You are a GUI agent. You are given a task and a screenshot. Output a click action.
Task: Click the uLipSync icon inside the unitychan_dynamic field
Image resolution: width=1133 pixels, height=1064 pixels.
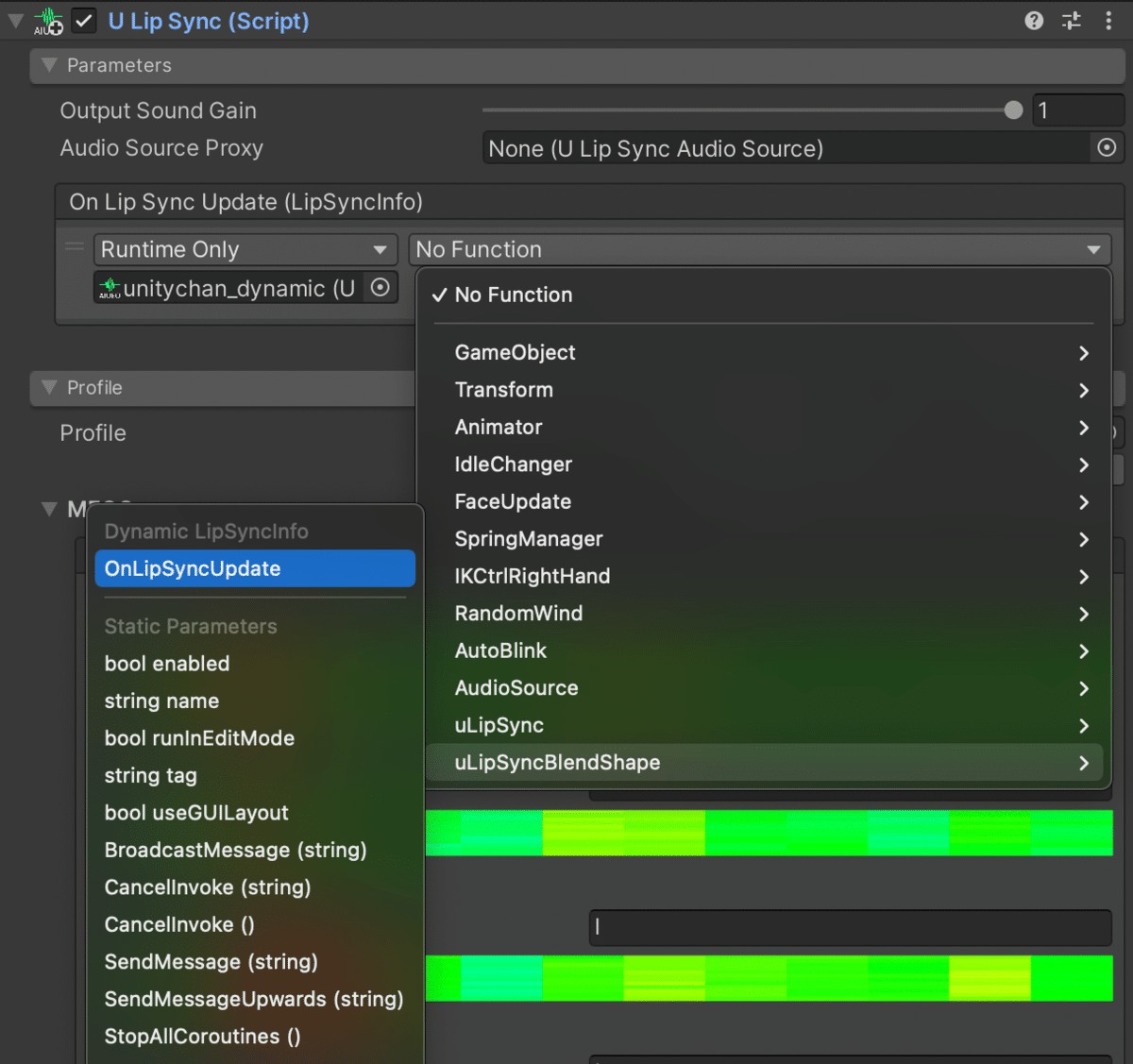[x=110, y=285]
